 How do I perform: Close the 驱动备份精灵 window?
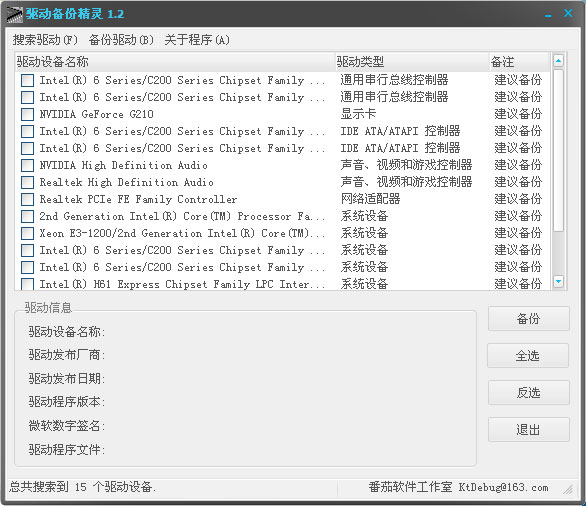568,13
